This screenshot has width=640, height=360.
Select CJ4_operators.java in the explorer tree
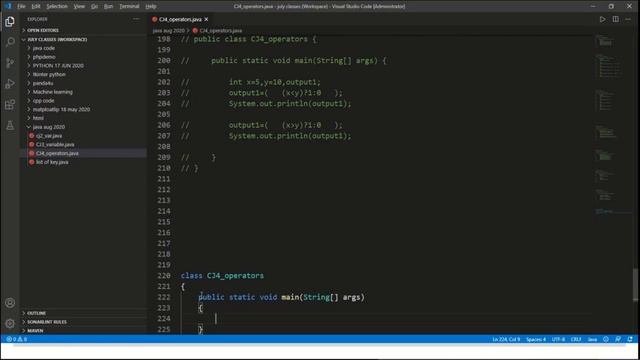pos(83,153)
